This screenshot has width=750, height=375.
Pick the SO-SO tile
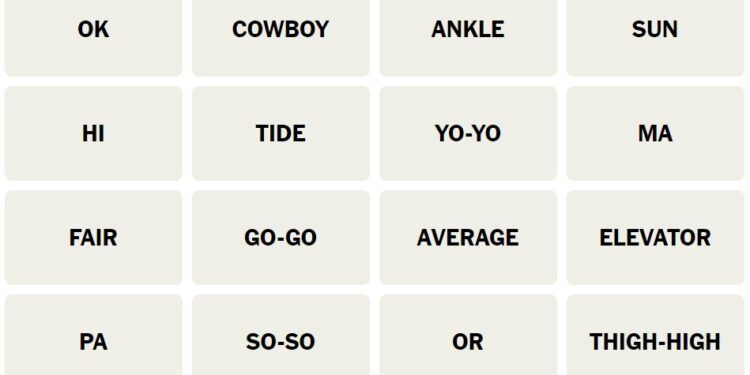point(281,335)
